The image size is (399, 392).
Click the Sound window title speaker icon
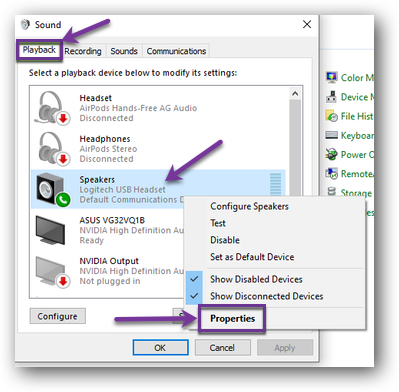click(x=25, y=25)
